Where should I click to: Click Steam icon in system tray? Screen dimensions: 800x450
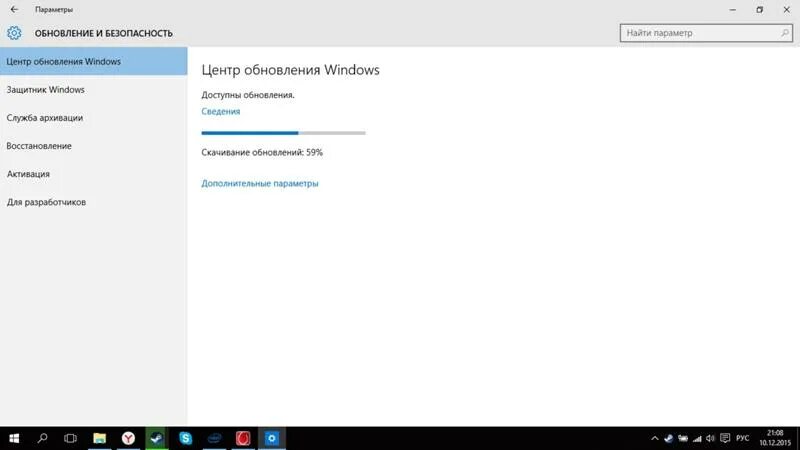[x=668, y=438]
